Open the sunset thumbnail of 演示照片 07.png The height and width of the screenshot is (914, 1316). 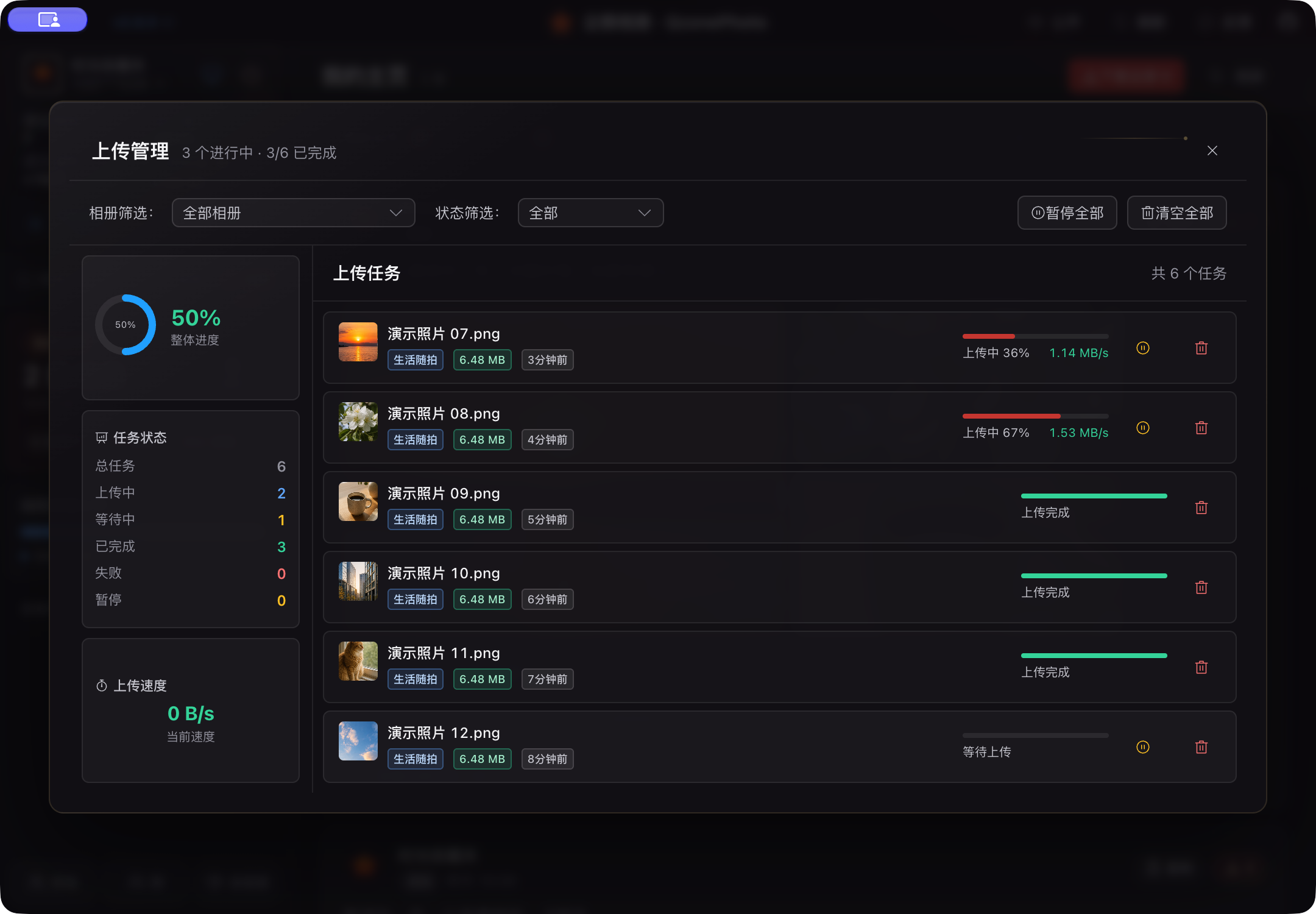point(358,342)
